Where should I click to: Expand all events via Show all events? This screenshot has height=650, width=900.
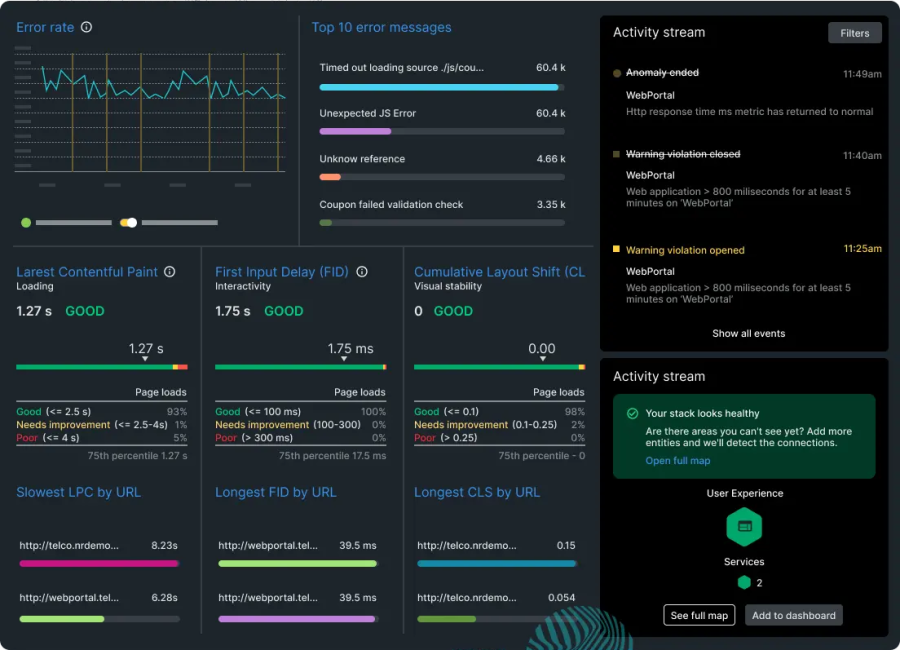pyautogui.click(x=748, y=333)
